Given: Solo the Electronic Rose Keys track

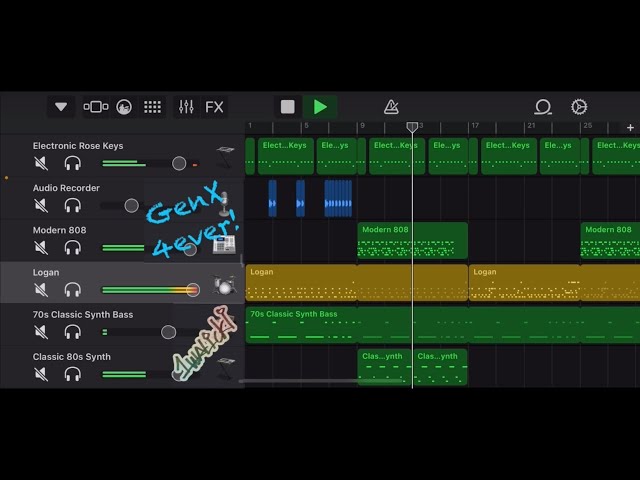Looking at the screenshot, I should click(73, 164).
